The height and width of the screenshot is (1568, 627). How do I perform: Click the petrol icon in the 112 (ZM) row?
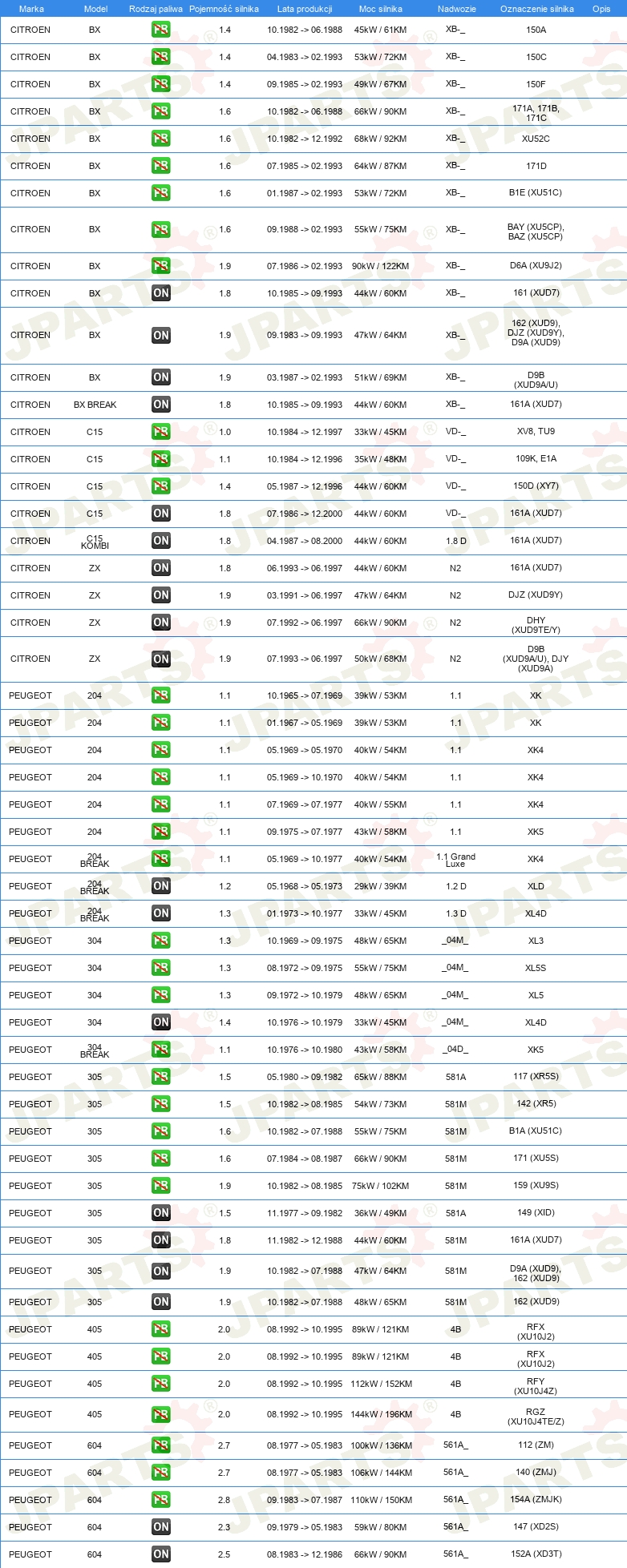pos(161,1445)
